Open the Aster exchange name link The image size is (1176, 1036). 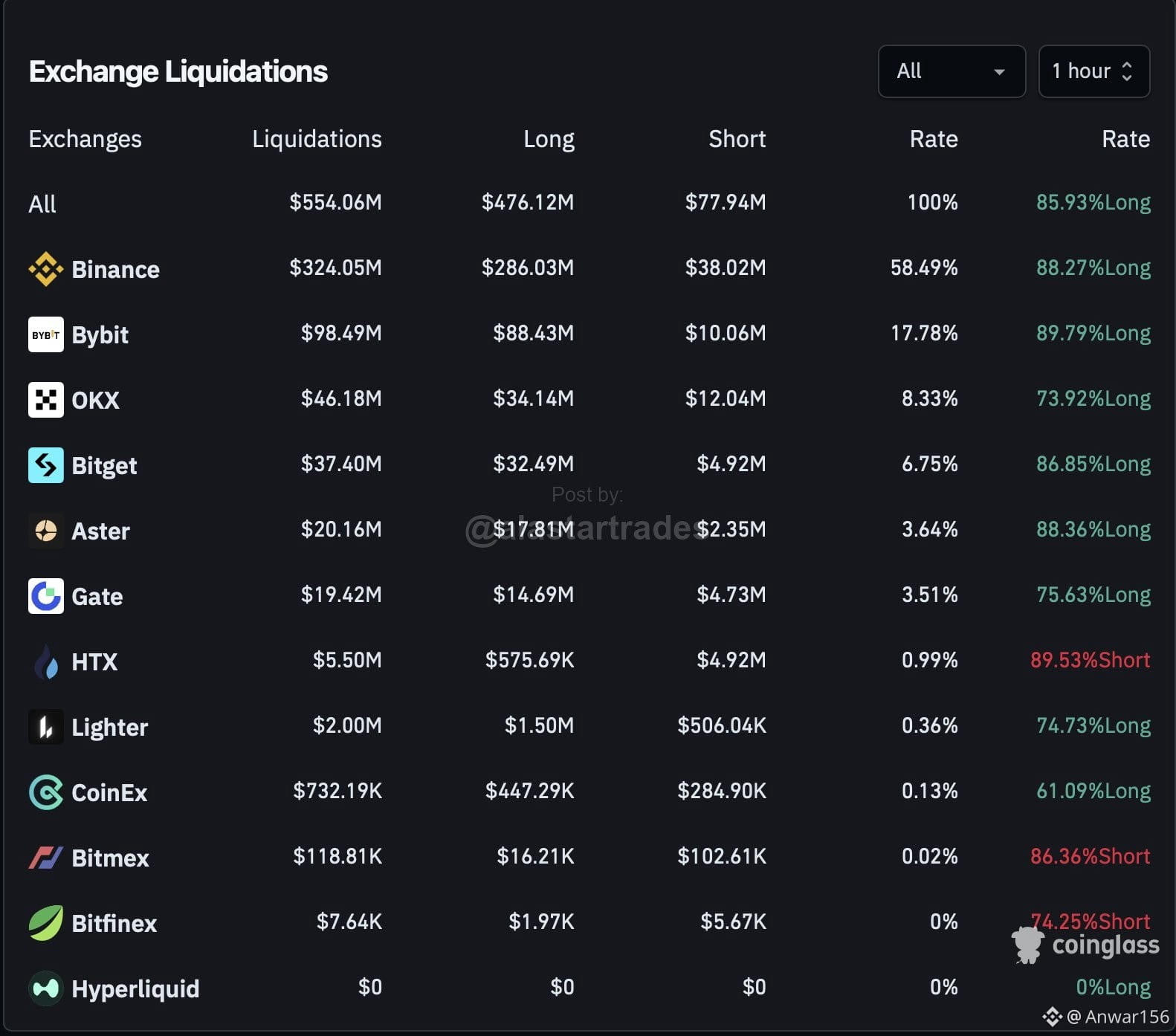(x=100, y=531)
